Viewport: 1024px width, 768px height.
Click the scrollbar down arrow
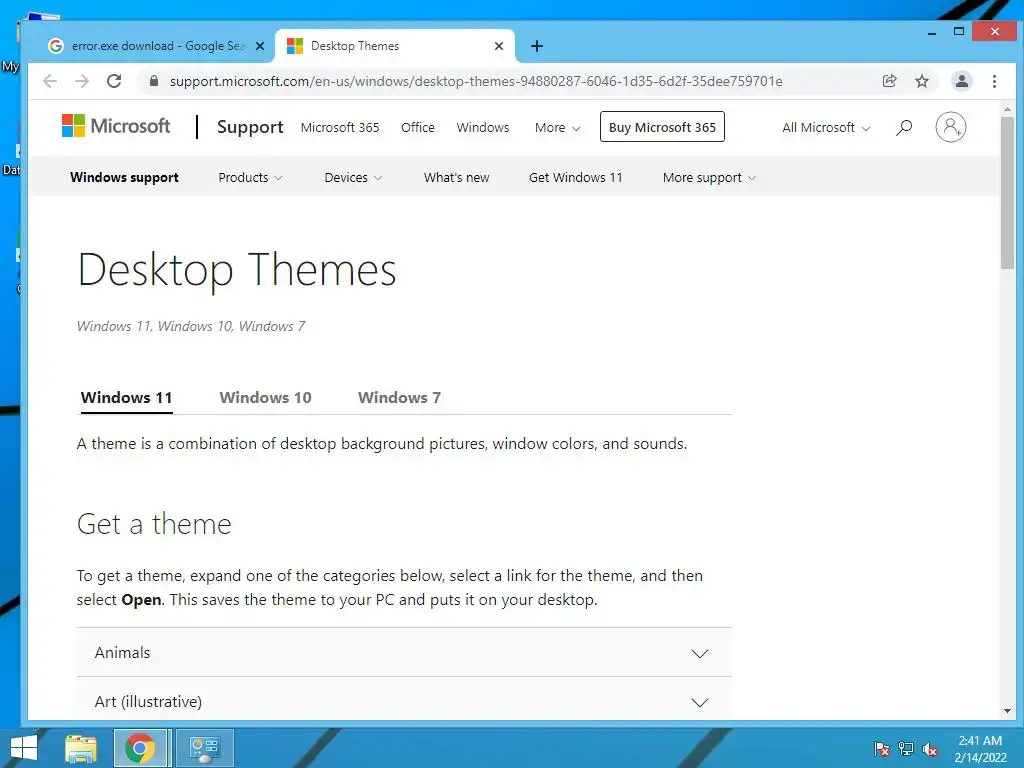tap(1007, 711)
